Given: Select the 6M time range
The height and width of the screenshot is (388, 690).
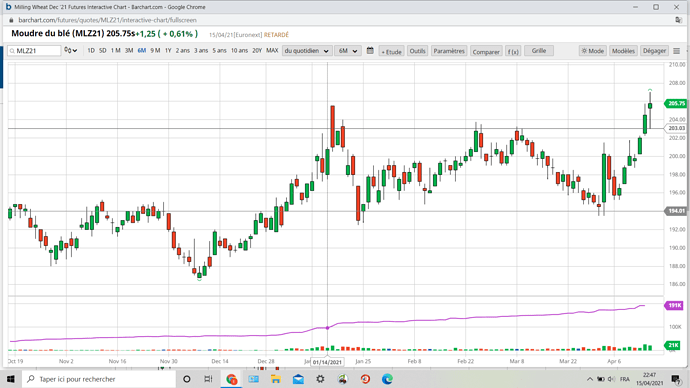Looking at the screenshot, I should point(142,51).
